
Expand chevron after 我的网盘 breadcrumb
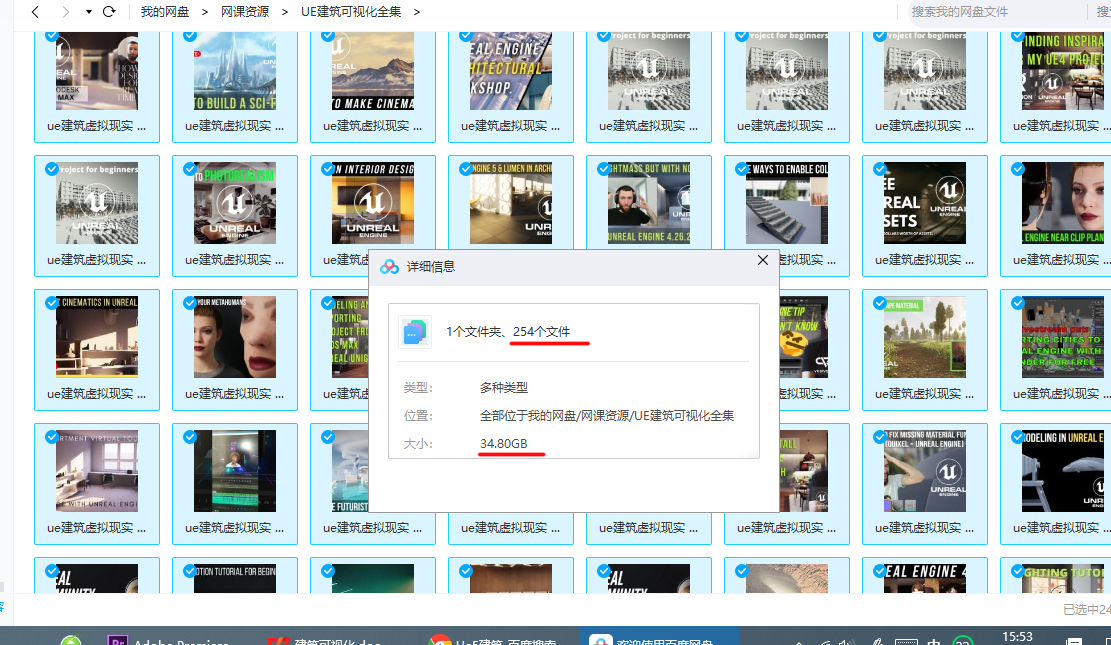pyautogui.click(x=205, y=12)
